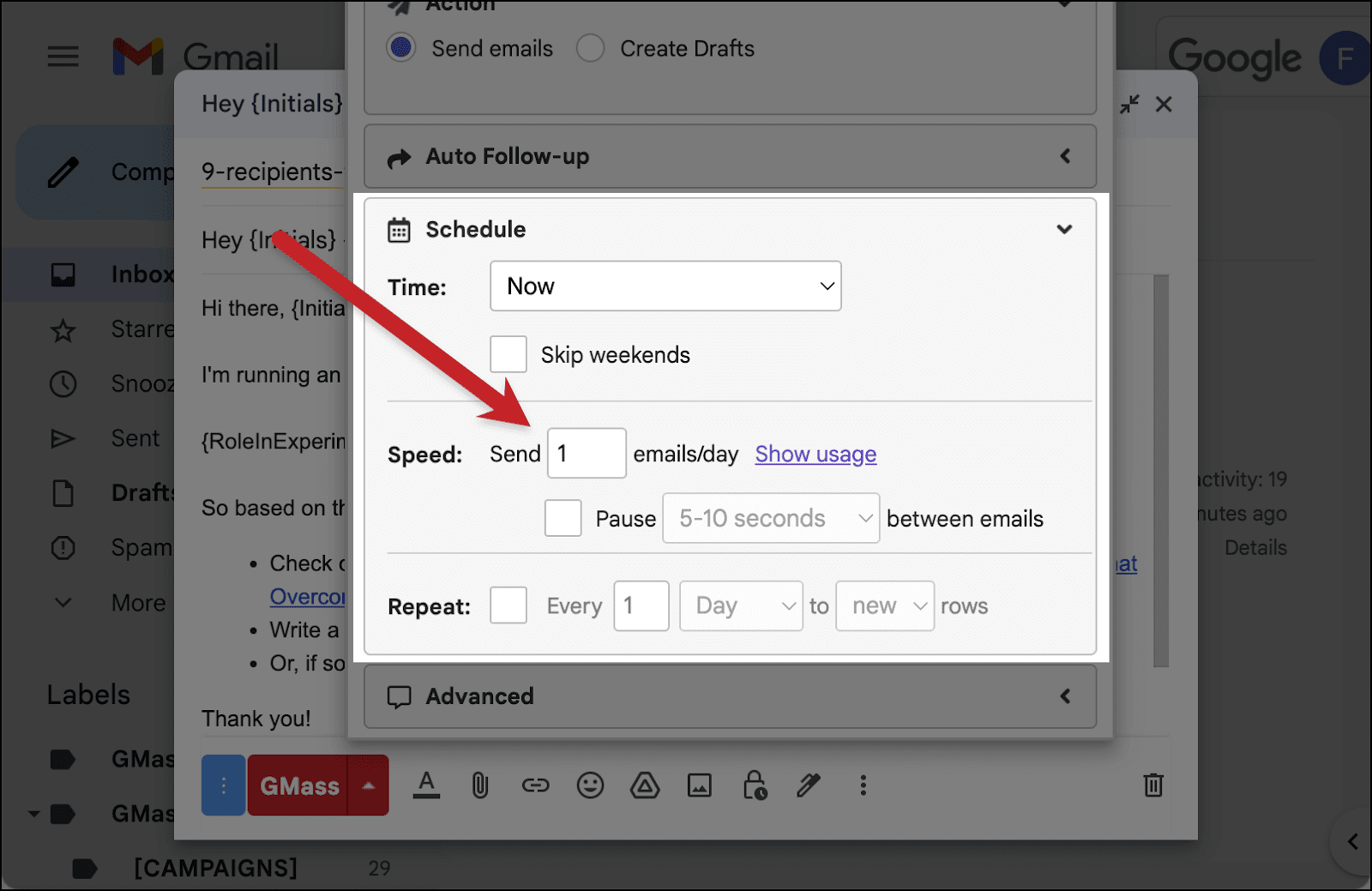This screenshot has width=1372, height=891.
Task: Show side panel arrow at bottom right
Action: tap(1352, 841)
